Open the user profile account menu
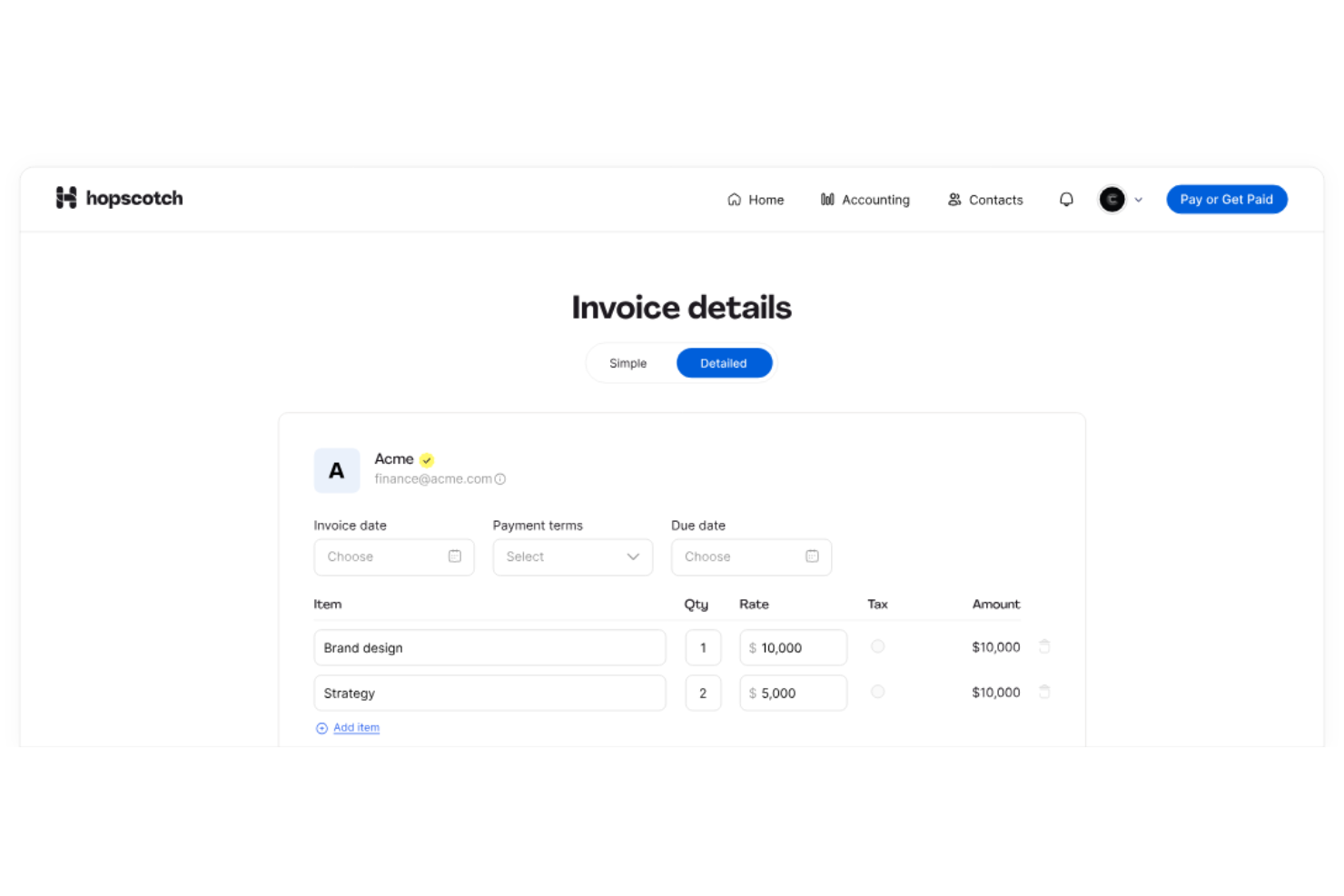1344x896 pixels. (1121, 200)
